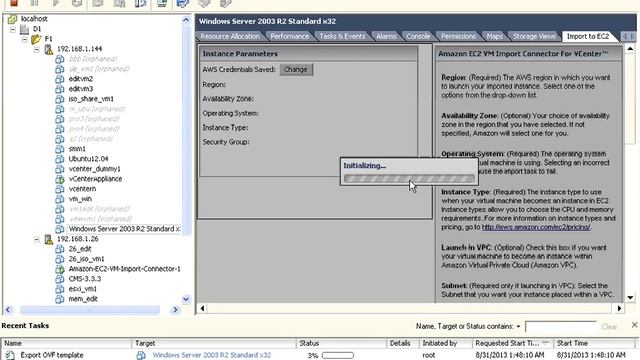640x360 pixels.
Task: Switch to the Storage Views tab
Action: tap(534, 36)
